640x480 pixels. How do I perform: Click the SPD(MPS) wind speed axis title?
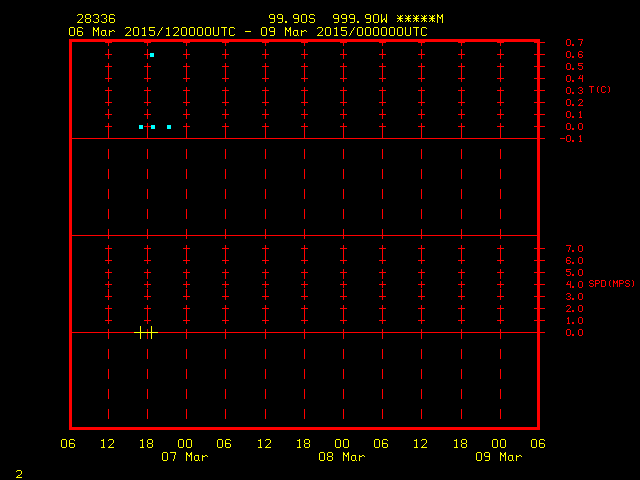point(611,283)
